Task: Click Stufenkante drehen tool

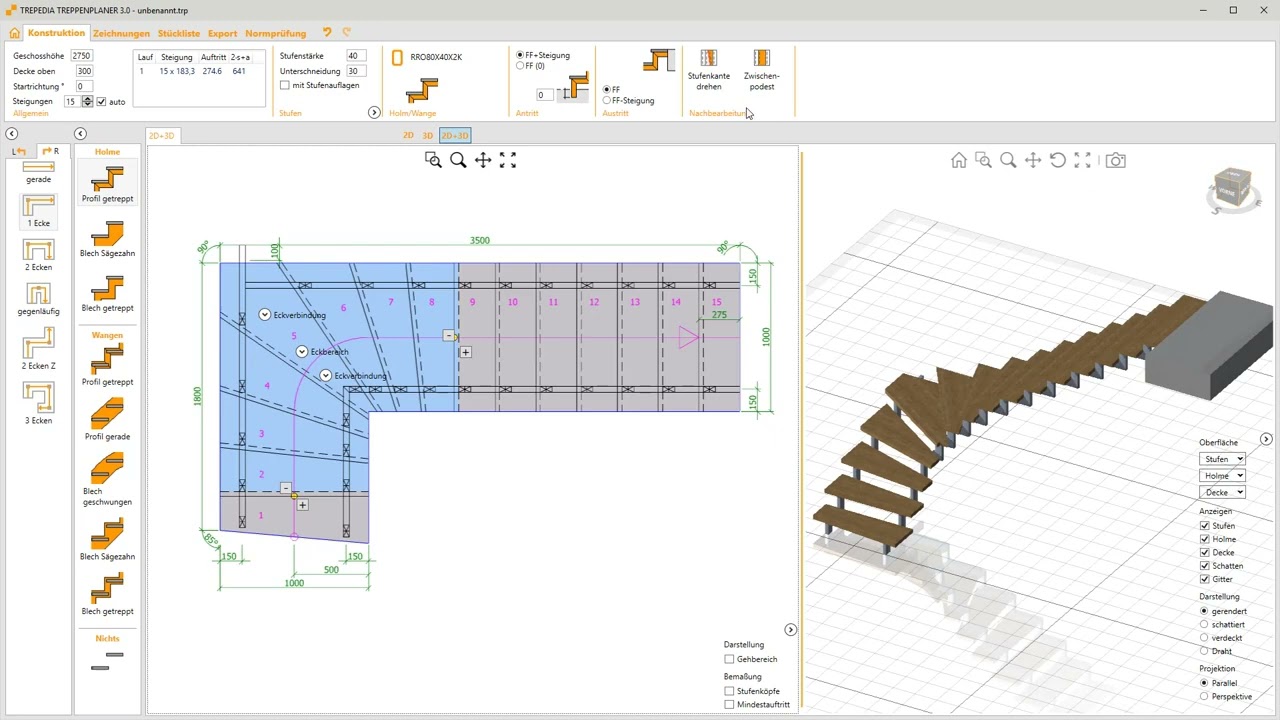Action: (709, 70)
